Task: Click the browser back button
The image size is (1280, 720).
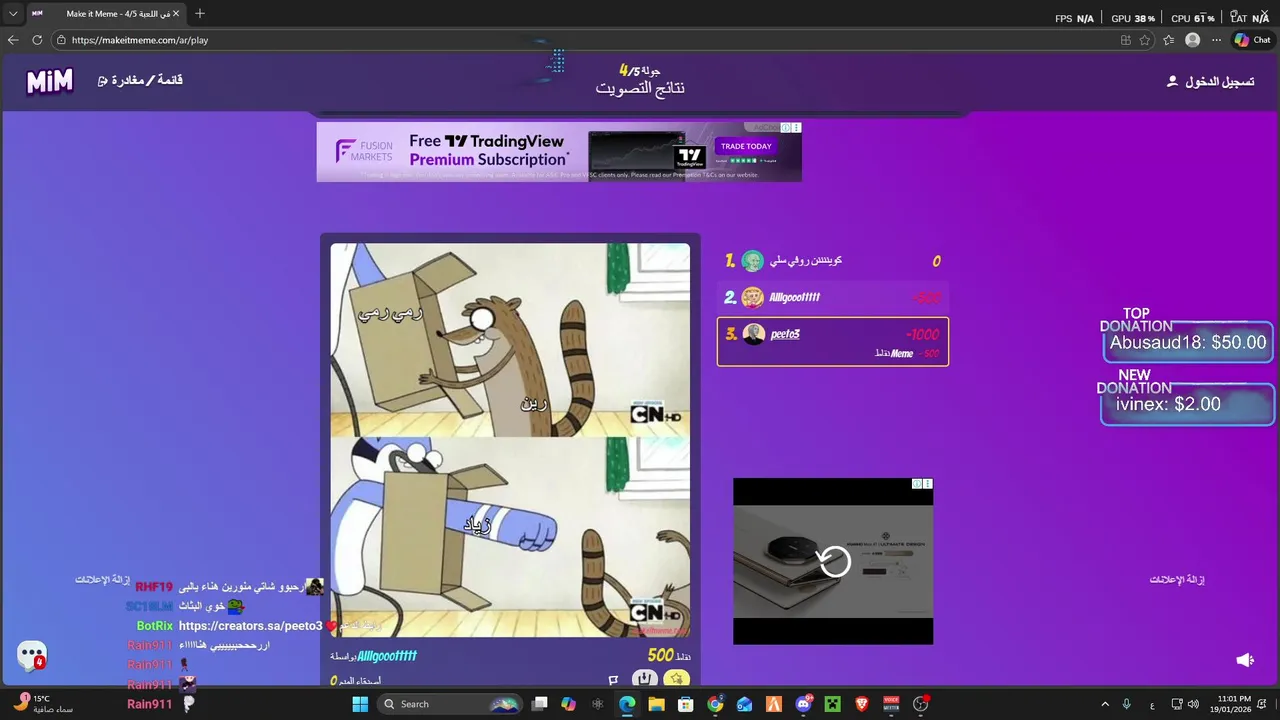Action: pos(13,40)
